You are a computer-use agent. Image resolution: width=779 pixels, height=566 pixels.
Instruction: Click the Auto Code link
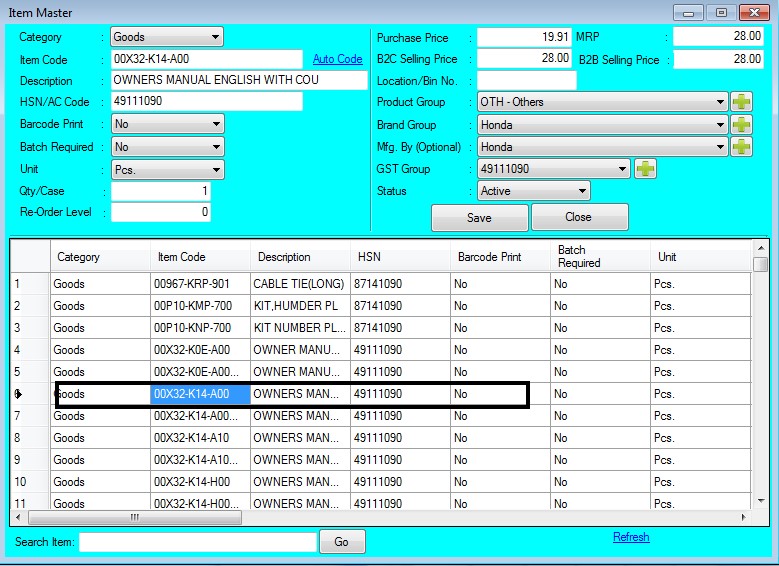point(337,59)
